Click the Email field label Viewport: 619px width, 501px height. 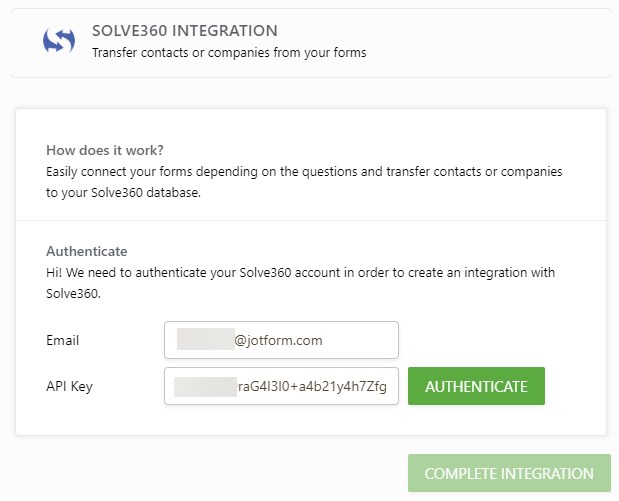click(x=62, y=340)
